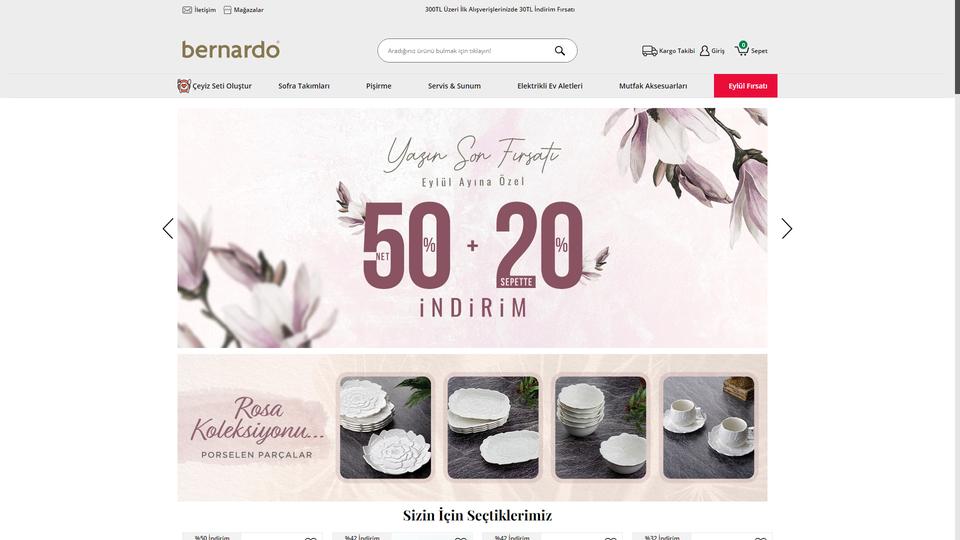
Task: Click the red Eylül Fırsatı button
Action: click(746, 86)
